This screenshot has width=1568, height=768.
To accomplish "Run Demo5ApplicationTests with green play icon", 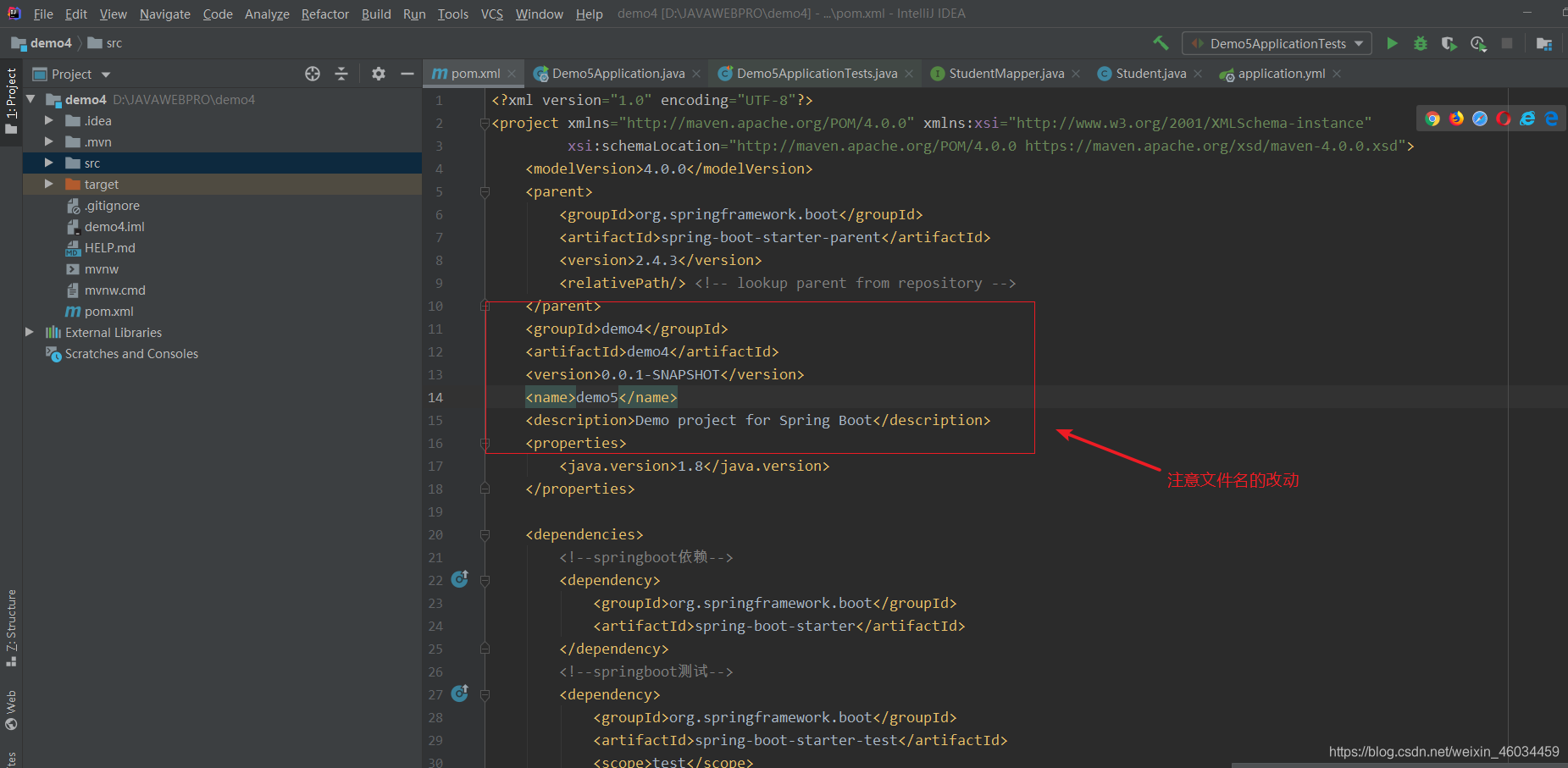I will [1392, 43].
